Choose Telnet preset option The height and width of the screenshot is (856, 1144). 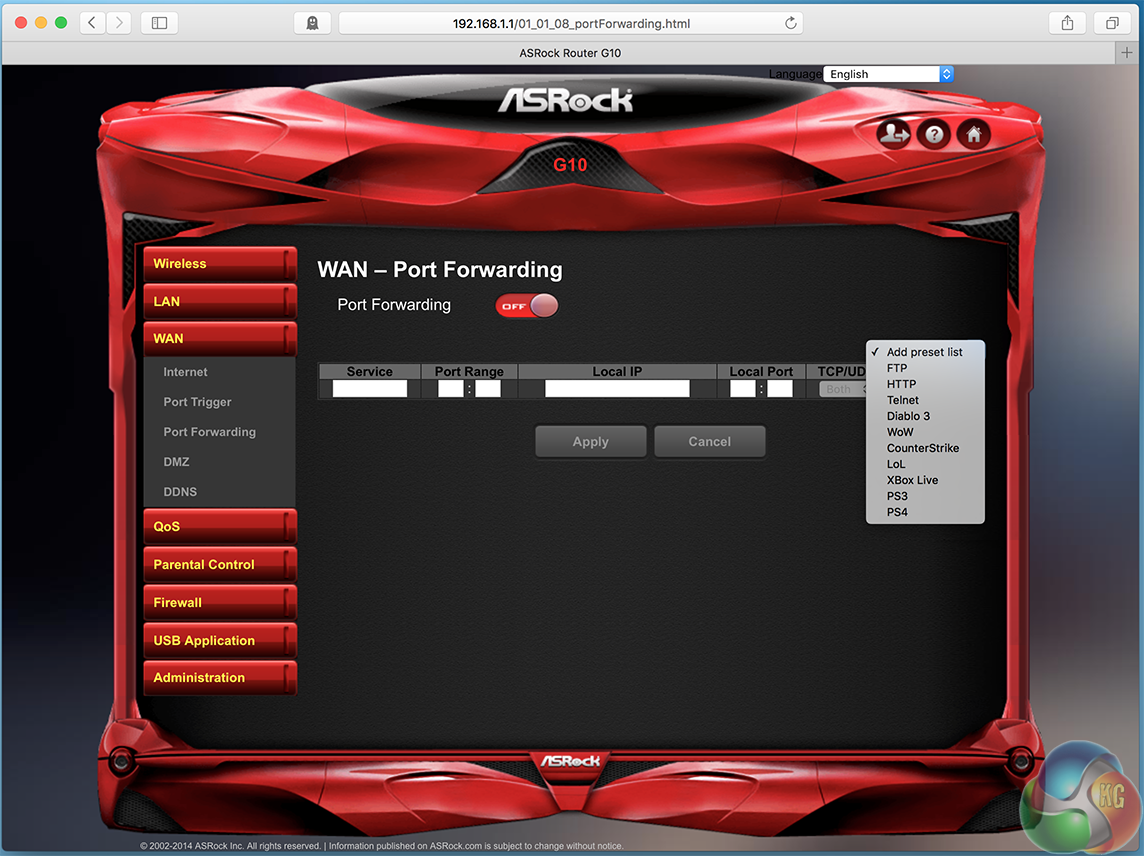tap(925, 400)
